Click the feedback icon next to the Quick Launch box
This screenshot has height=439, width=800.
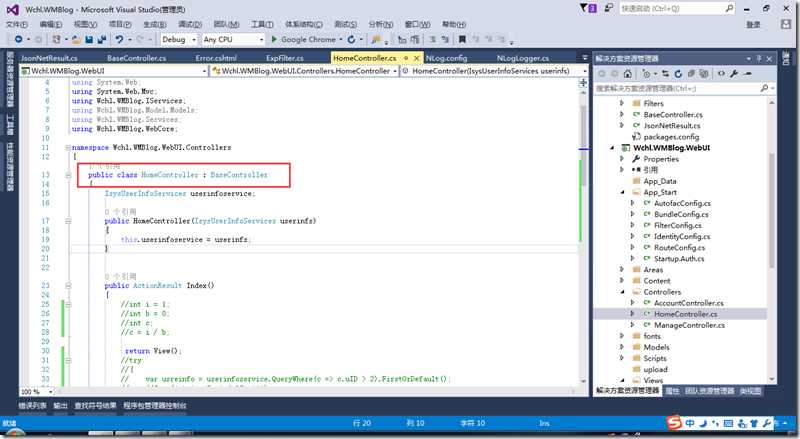[609, 8]
